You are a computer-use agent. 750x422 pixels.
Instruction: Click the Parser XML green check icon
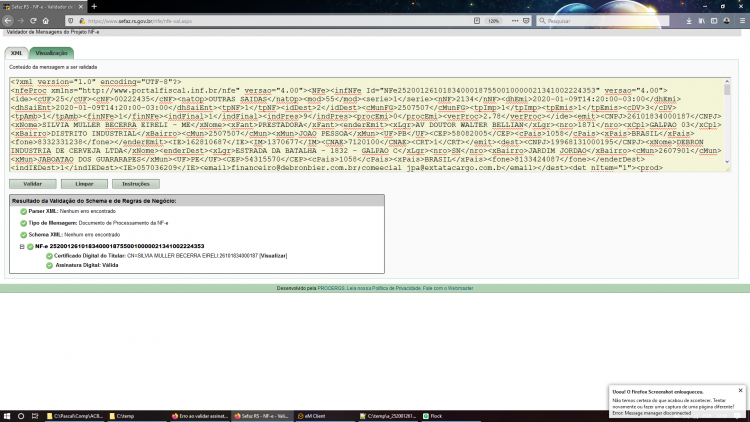pyautogui.click(x=23, y=211)
